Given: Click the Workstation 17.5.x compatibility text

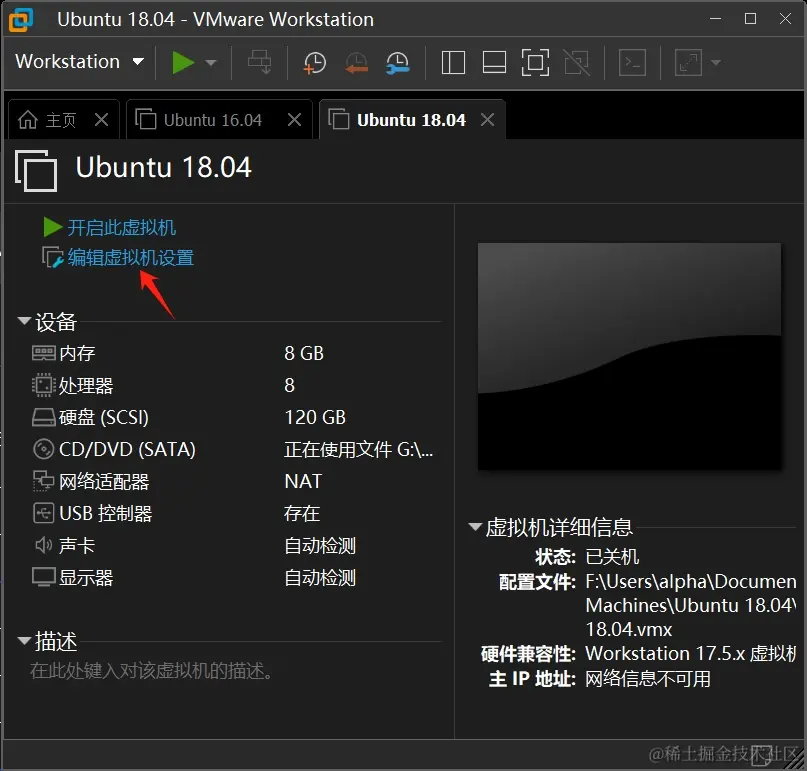Looking at the screenshot, I should 691,654.
